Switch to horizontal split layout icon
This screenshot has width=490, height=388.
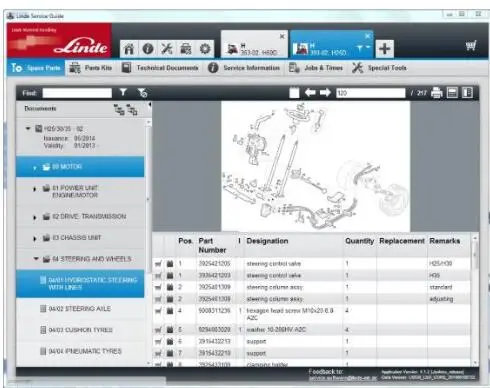452,93
